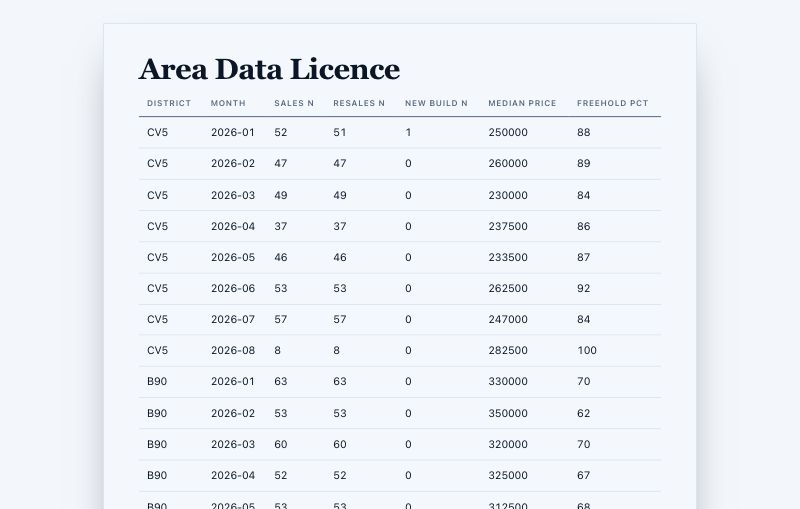The image size is (800, 509).
Task: Click freehold pct 88
Action: [x=584, y=133]
